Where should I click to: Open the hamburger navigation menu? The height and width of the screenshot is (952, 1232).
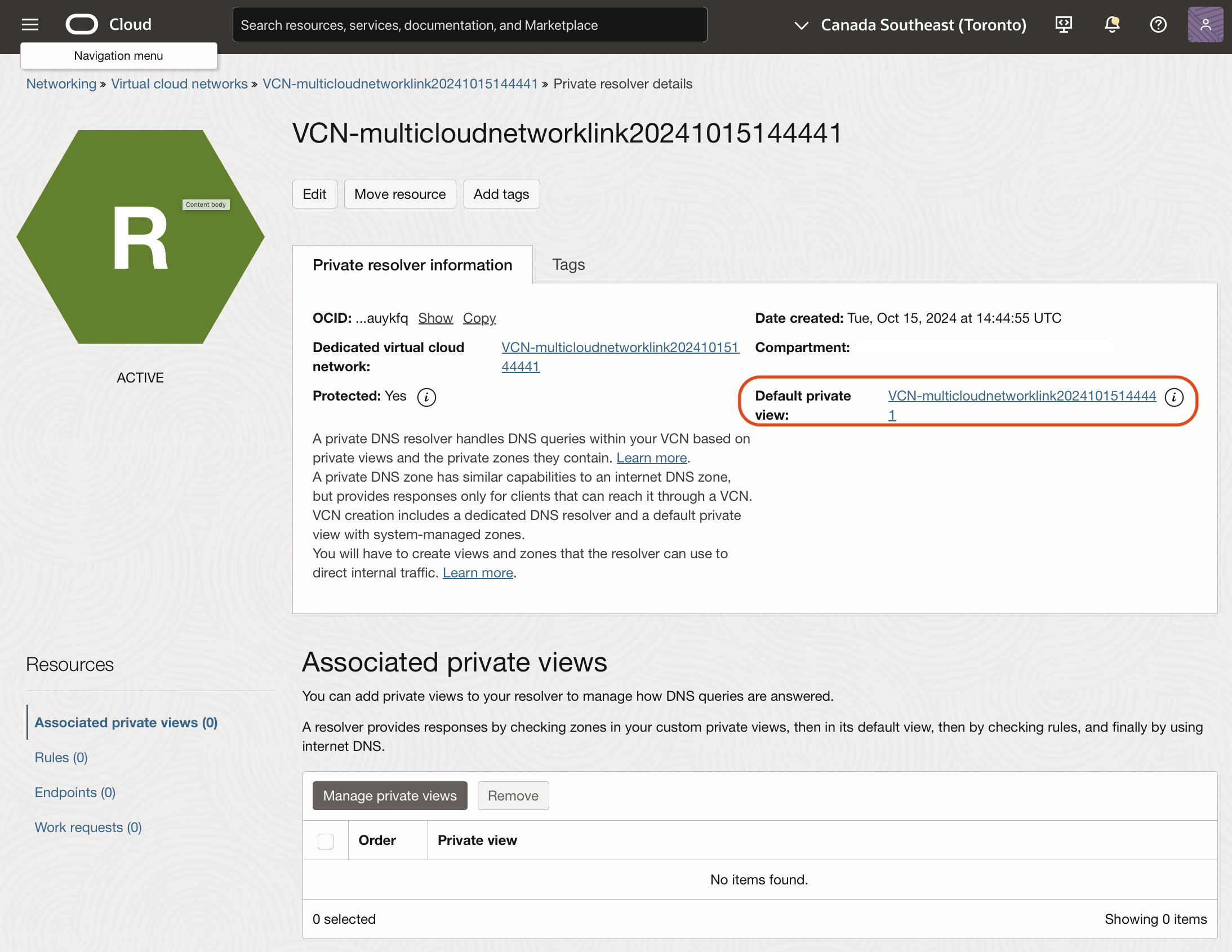(30, 24)
